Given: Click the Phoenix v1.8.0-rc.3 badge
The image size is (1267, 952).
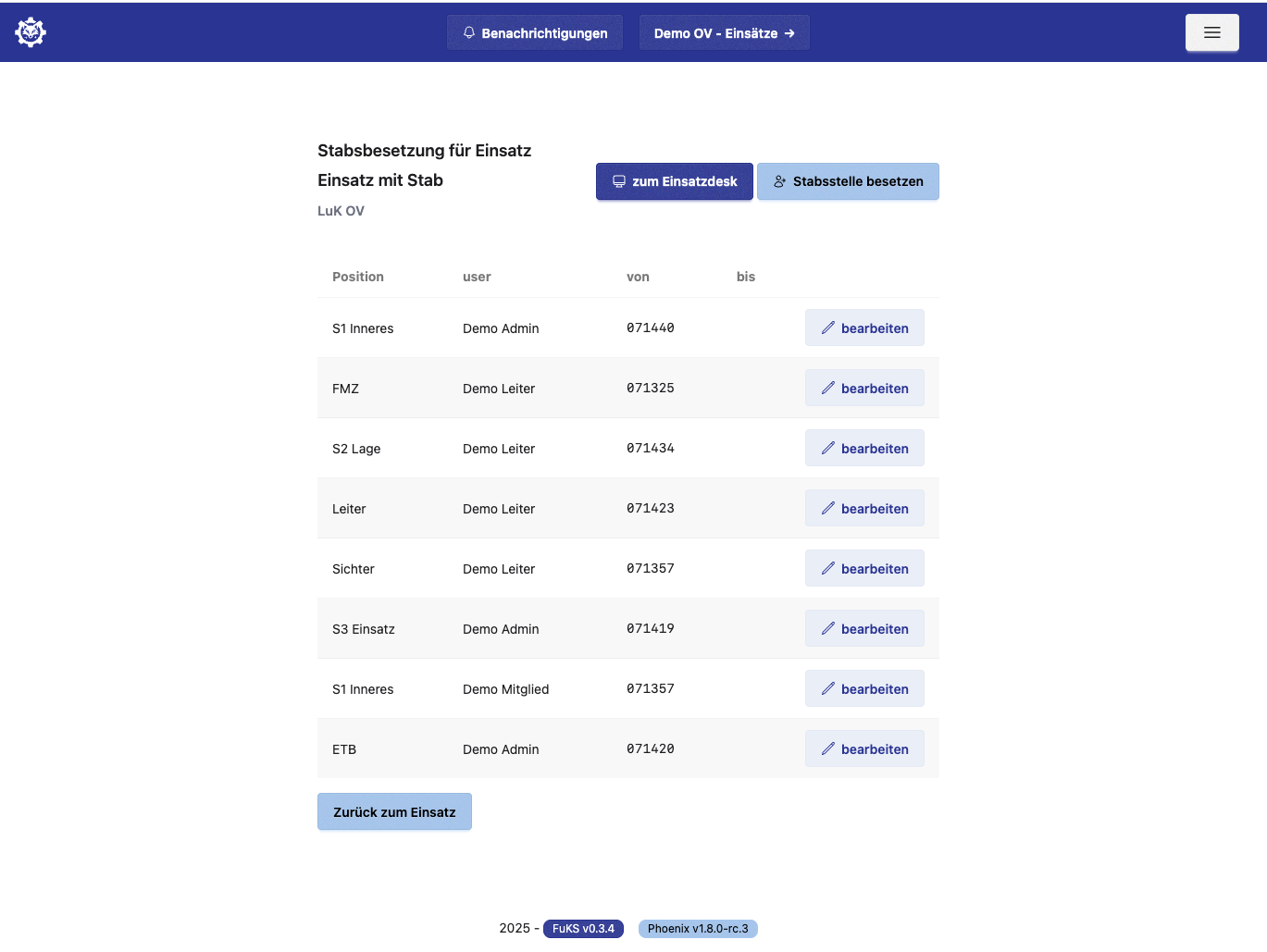Looking at the screenshot, I should tap(698, 929).
